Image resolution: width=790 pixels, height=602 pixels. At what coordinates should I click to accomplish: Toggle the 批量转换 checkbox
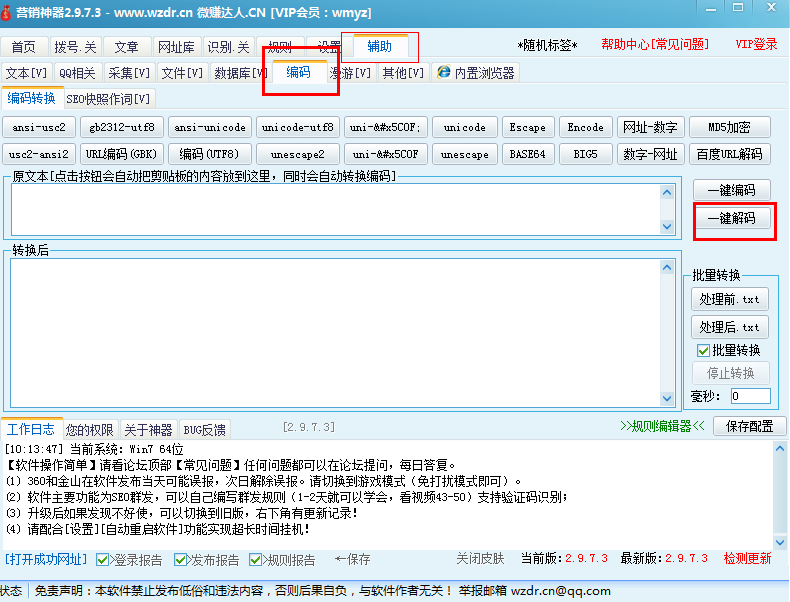click(x=703, y=351)
